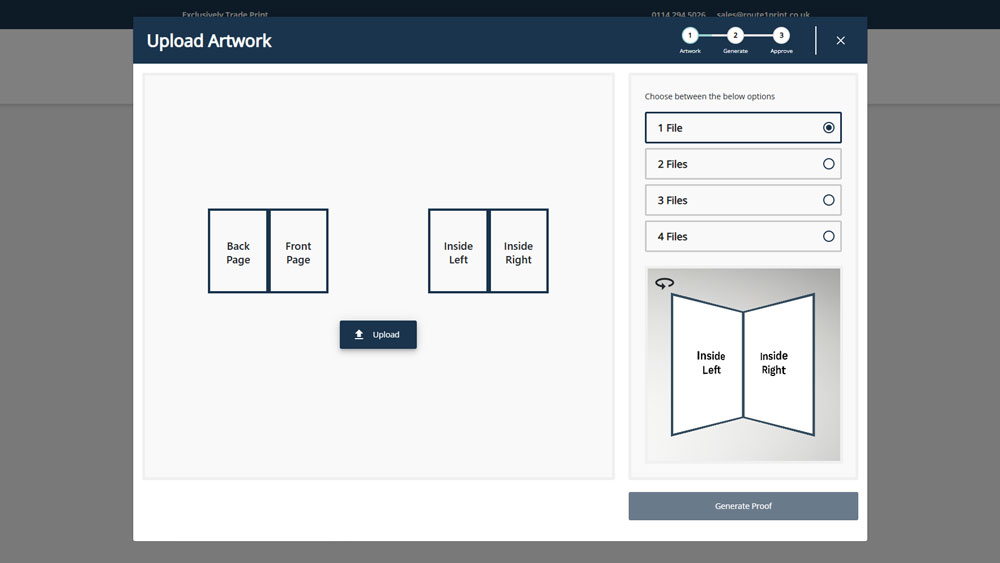Open step 3 Approve

(781, 36)
